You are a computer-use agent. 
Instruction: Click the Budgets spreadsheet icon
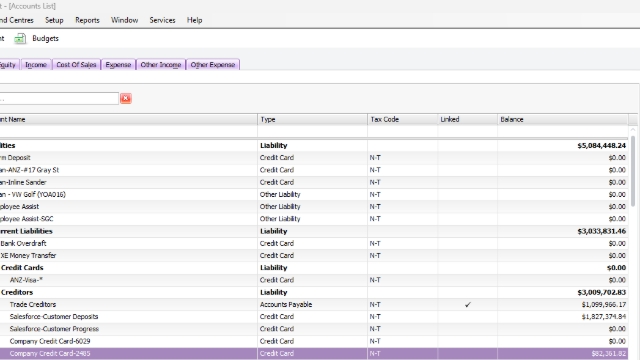coord(20,39)
